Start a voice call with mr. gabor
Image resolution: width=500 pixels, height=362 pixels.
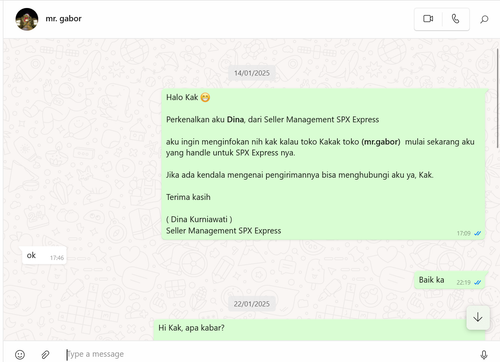pos(455,19)
